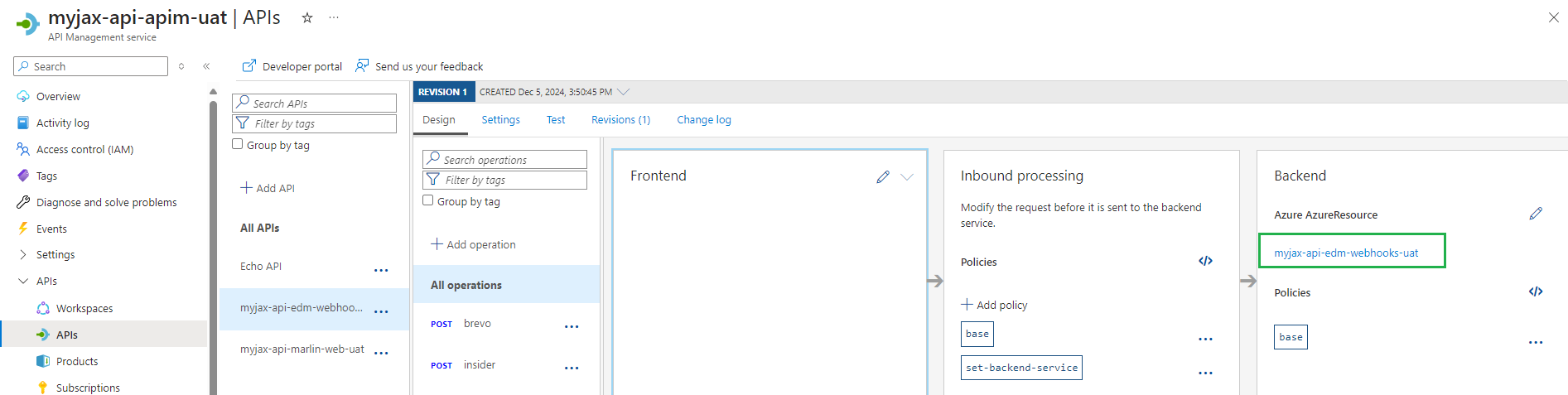This screenshot has height=395, width=1568.
Task: Click the sidebar Search field
Action: click(x=91, y=66)
